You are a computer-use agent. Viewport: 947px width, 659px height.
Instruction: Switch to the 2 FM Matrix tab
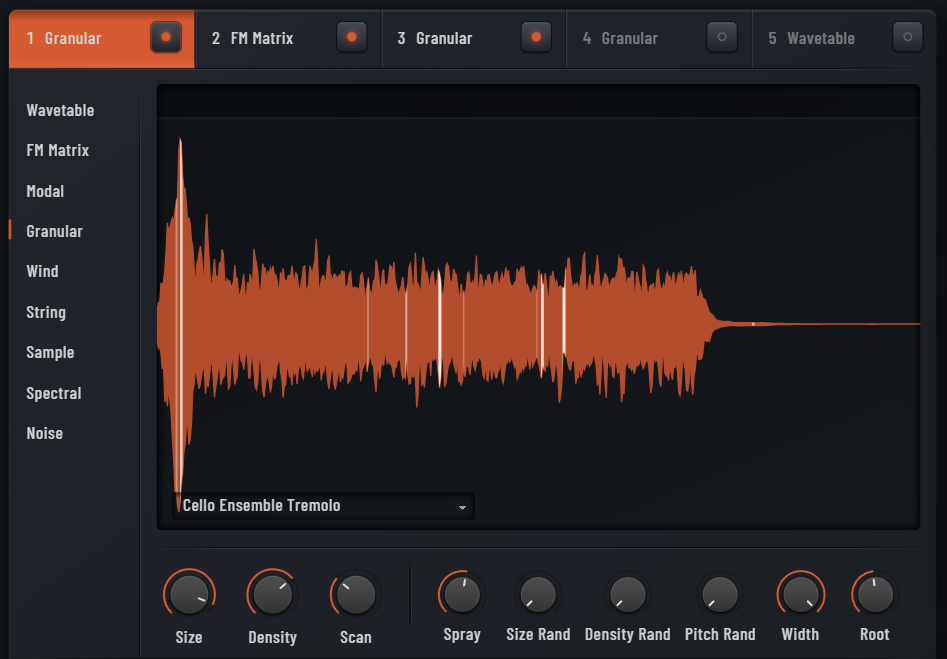(x=288, y=39)
